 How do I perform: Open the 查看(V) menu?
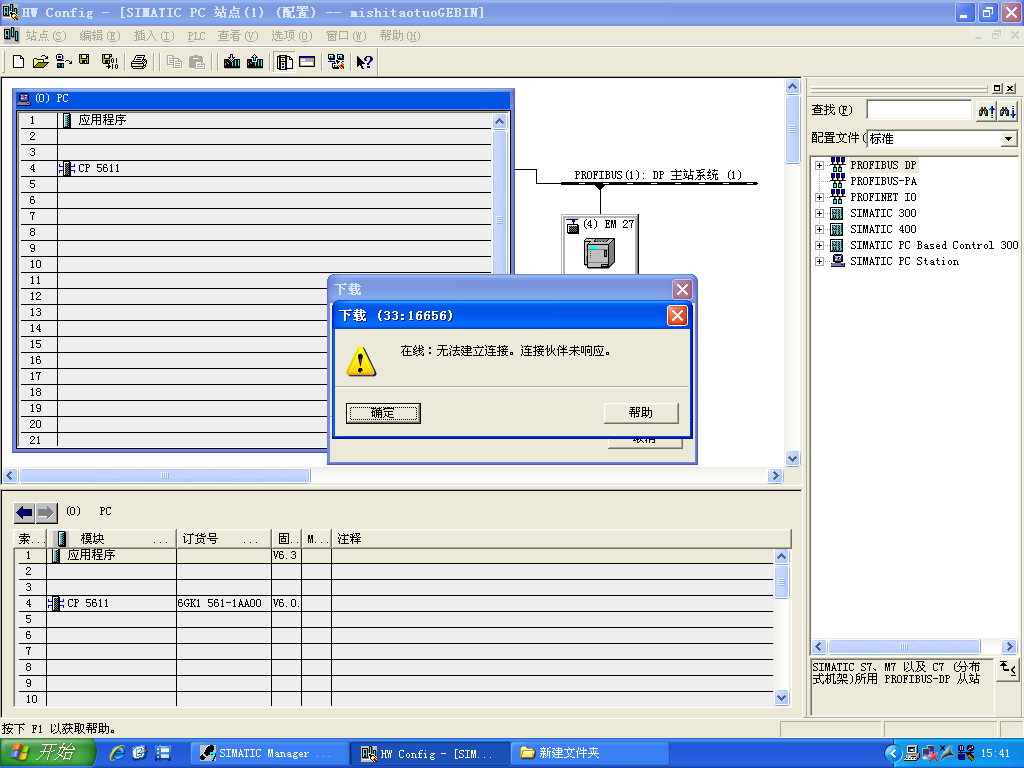tap(238, 35)
